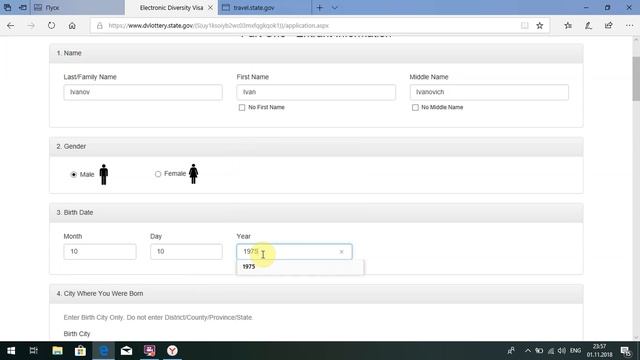Open the Action Center notifications
640x360 pixels.
(626, 351)
